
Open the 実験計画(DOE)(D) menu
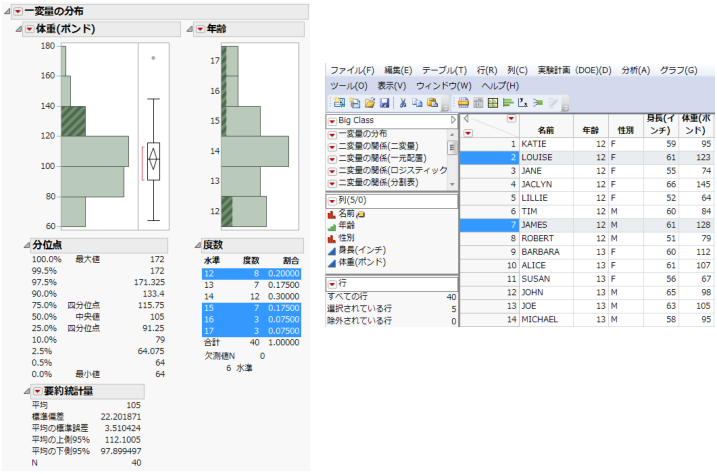pyautogui.click(x=574, y=70)
